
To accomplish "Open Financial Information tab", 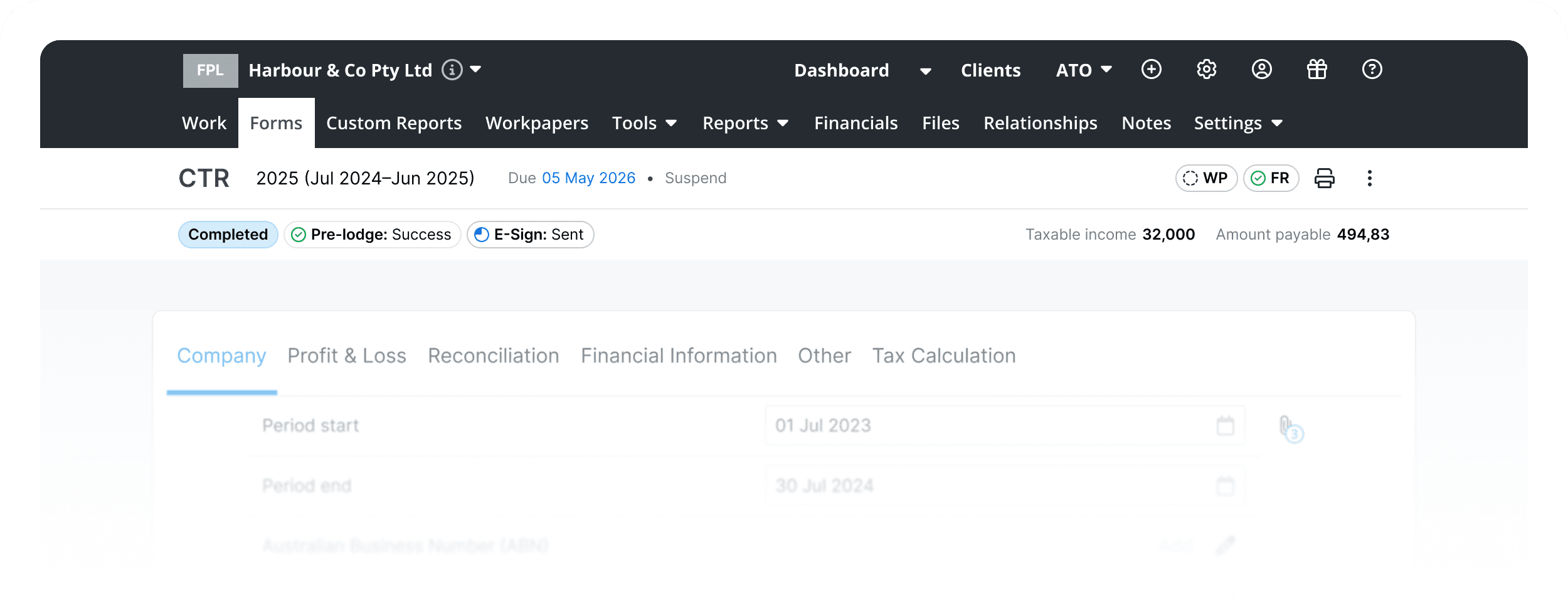I will coord(679,356).
